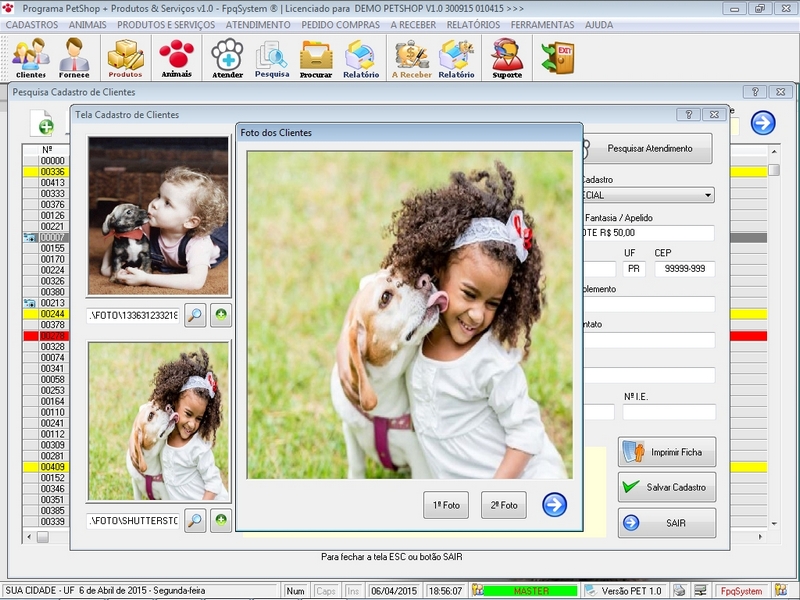The width and height of the screenshot is (800, 600).
Task: Click the SAIR button
Action: click(667, 523)
